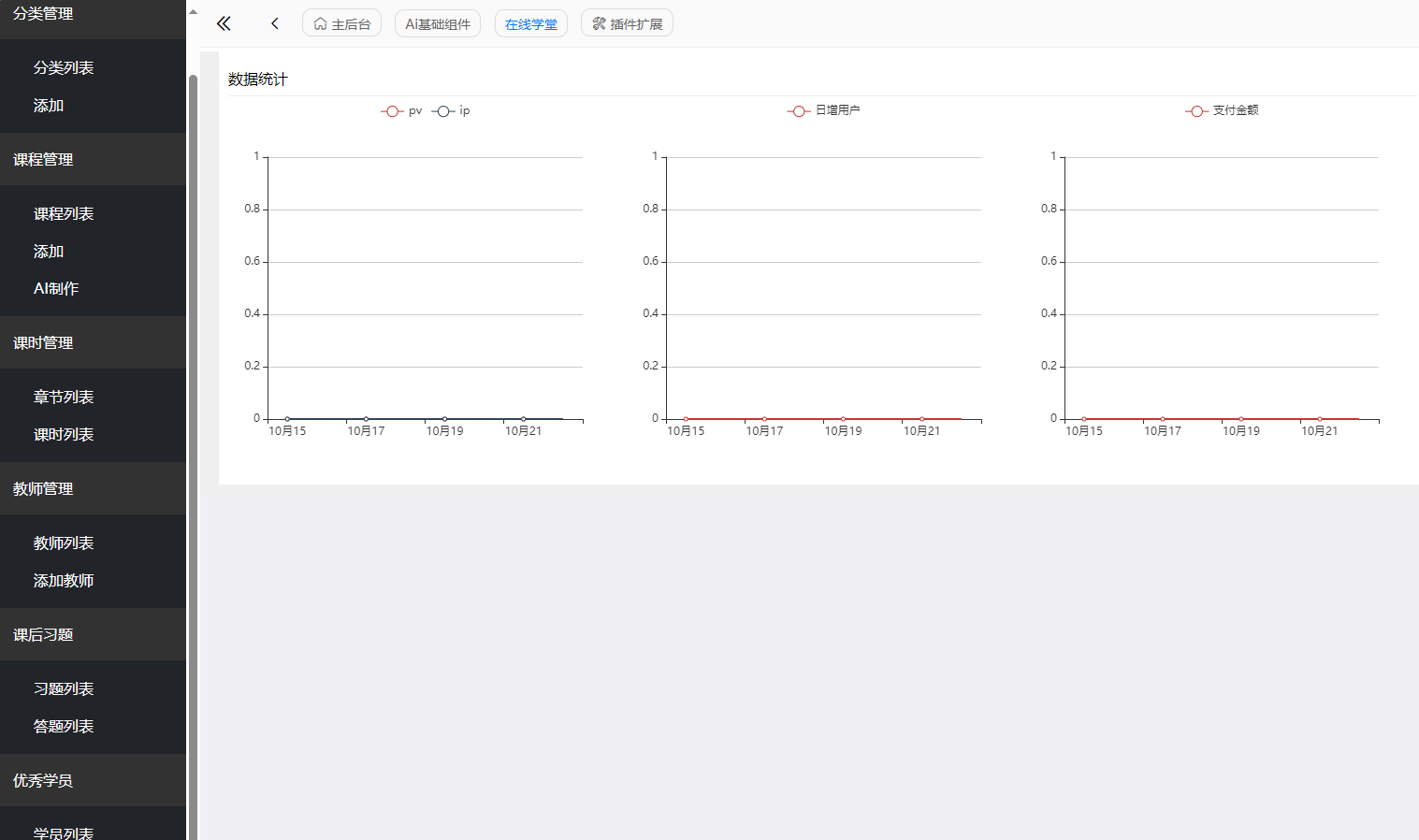The width and height of the screenshot is (1419, 840).
Task: Open the AI制作 page from the sidebar
Action: 56,288
